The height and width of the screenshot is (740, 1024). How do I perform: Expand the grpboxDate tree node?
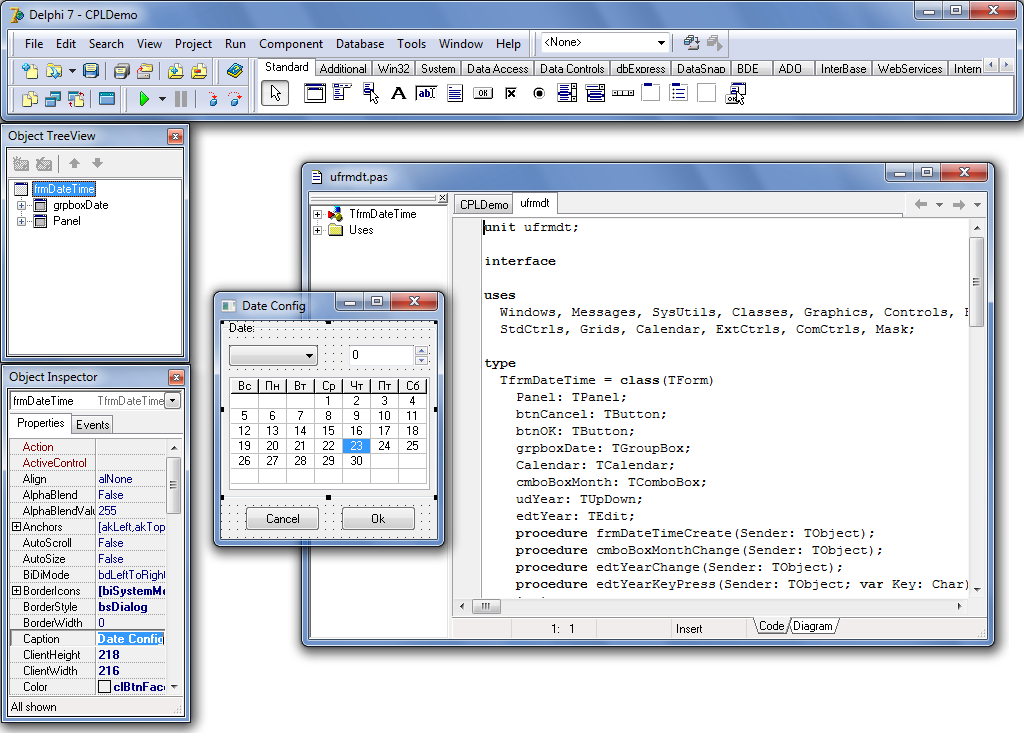click(22, 205)
